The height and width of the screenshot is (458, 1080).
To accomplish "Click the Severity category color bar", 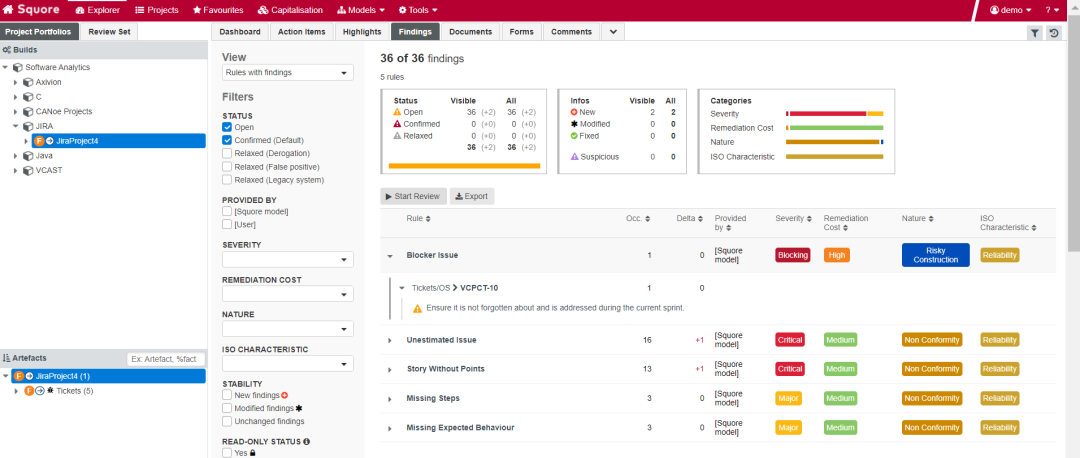I will 834,114.
